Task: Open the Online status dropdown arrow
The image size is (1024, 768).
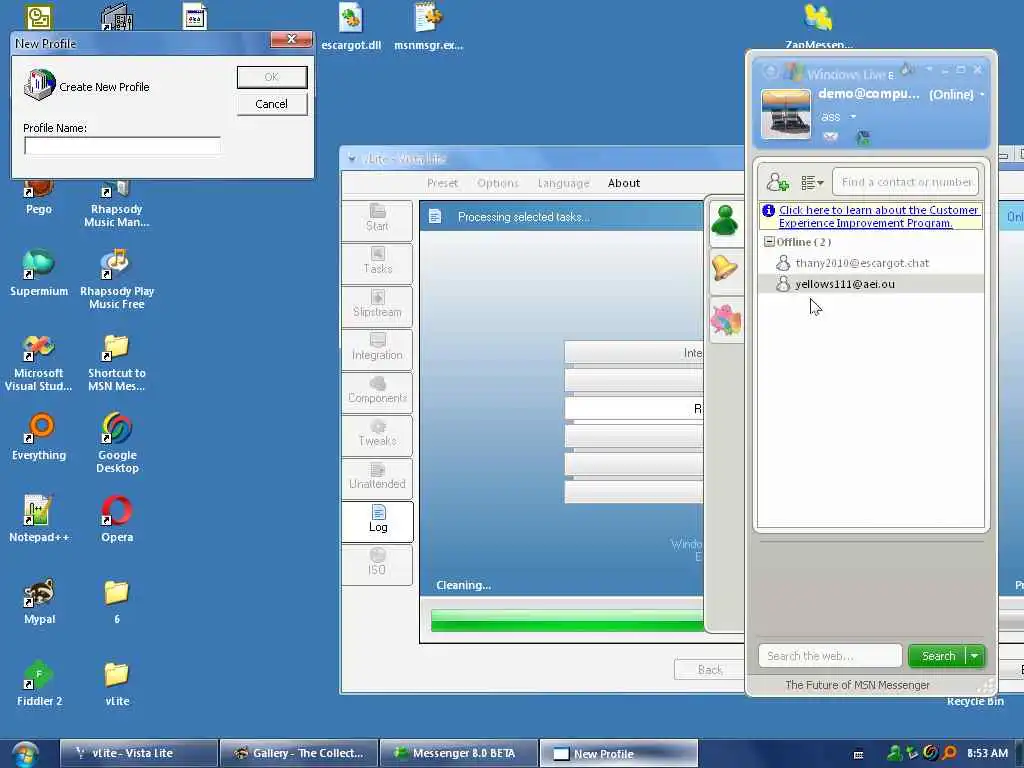Action: (982, 95)
